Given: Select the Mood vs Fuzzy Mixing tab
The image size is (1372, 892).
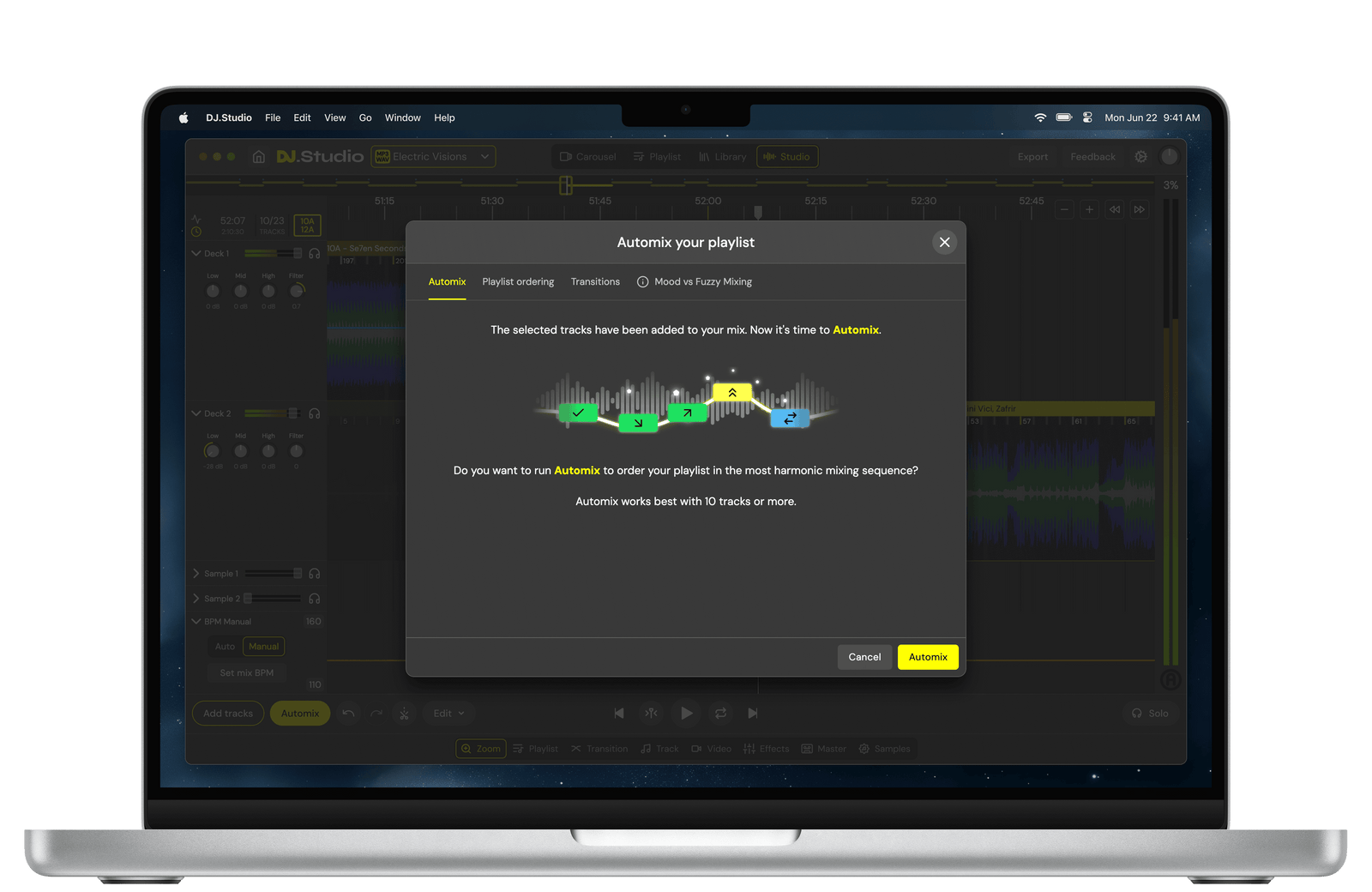Looking at the screenshot, I should tap(703, 282).
